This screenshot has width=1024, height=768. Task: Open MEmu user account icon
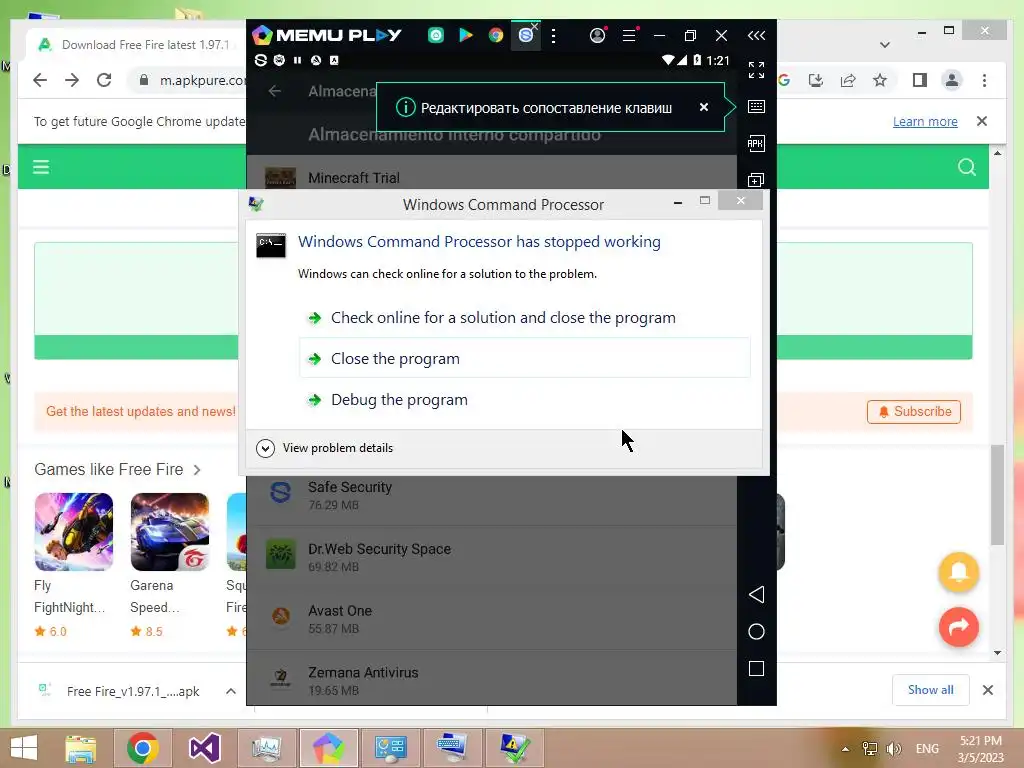point(597,35)
